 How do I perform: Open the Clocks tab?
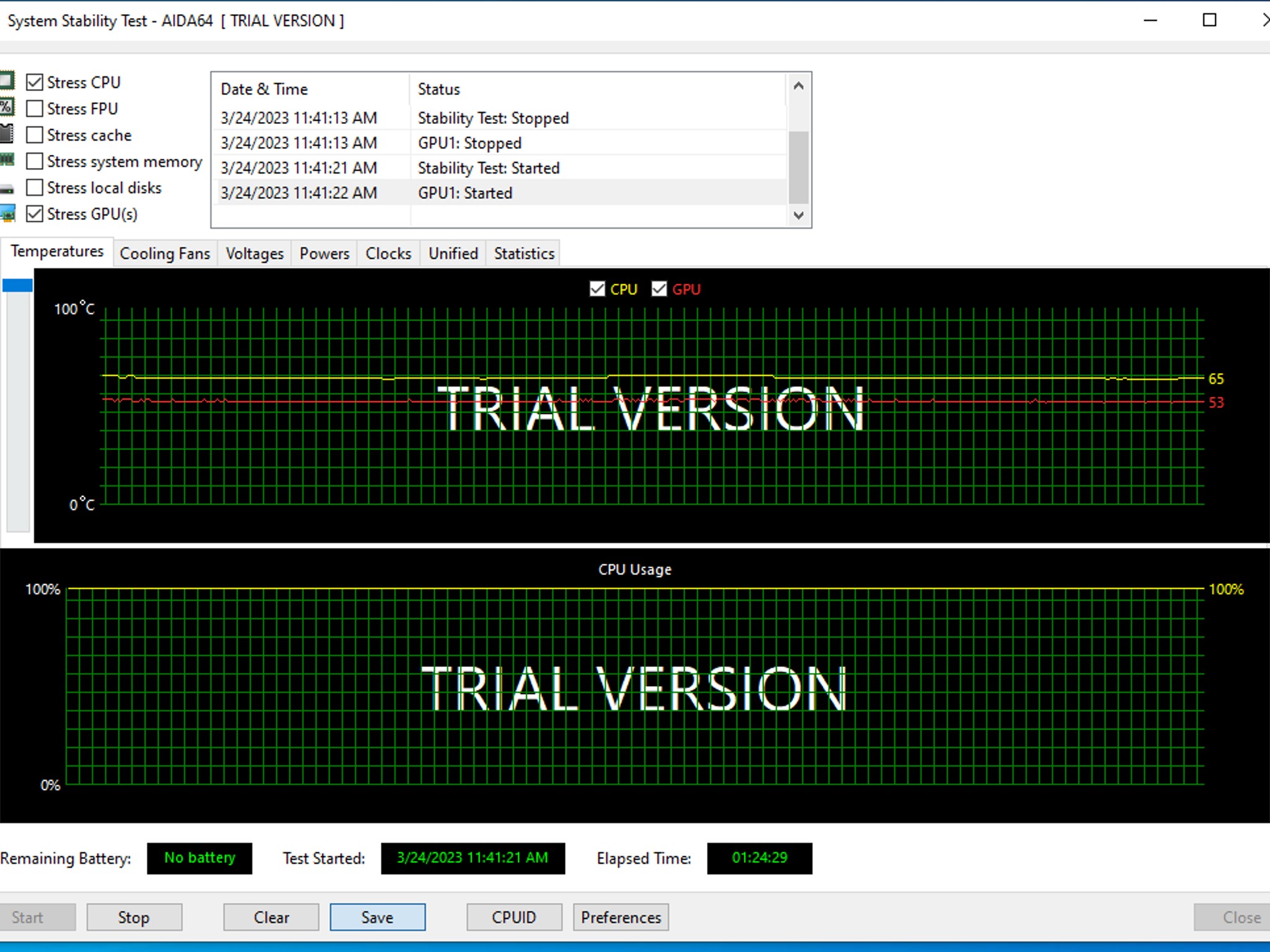tap(388, 253)
